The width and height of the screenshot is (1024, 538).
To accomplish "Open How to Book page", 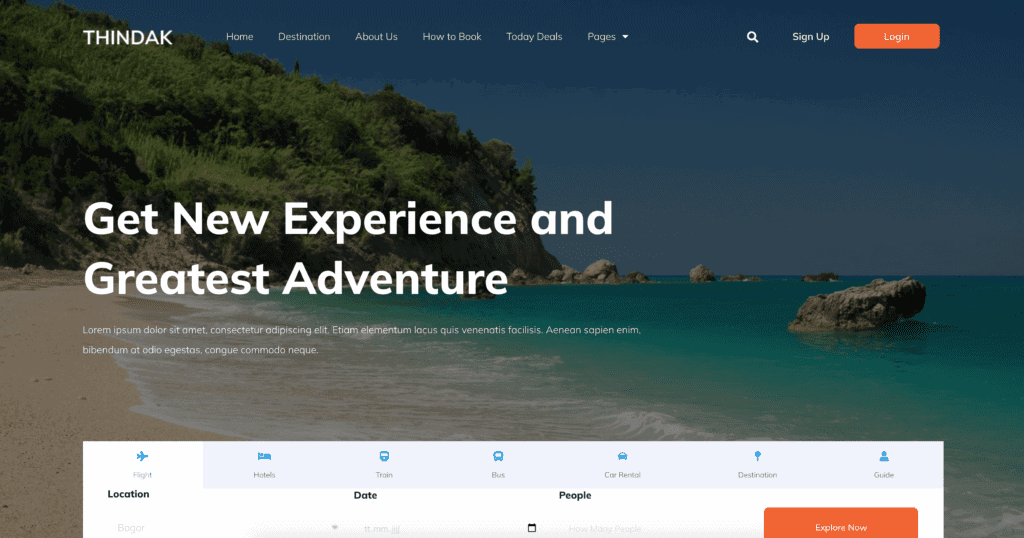I will coord(452,37).
